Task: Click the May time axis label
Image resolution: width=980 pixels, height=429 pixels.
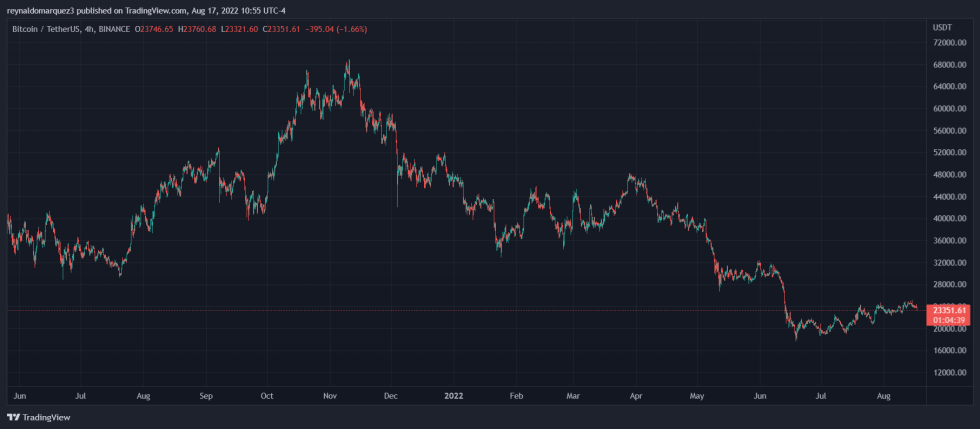Action: [698, 395]
